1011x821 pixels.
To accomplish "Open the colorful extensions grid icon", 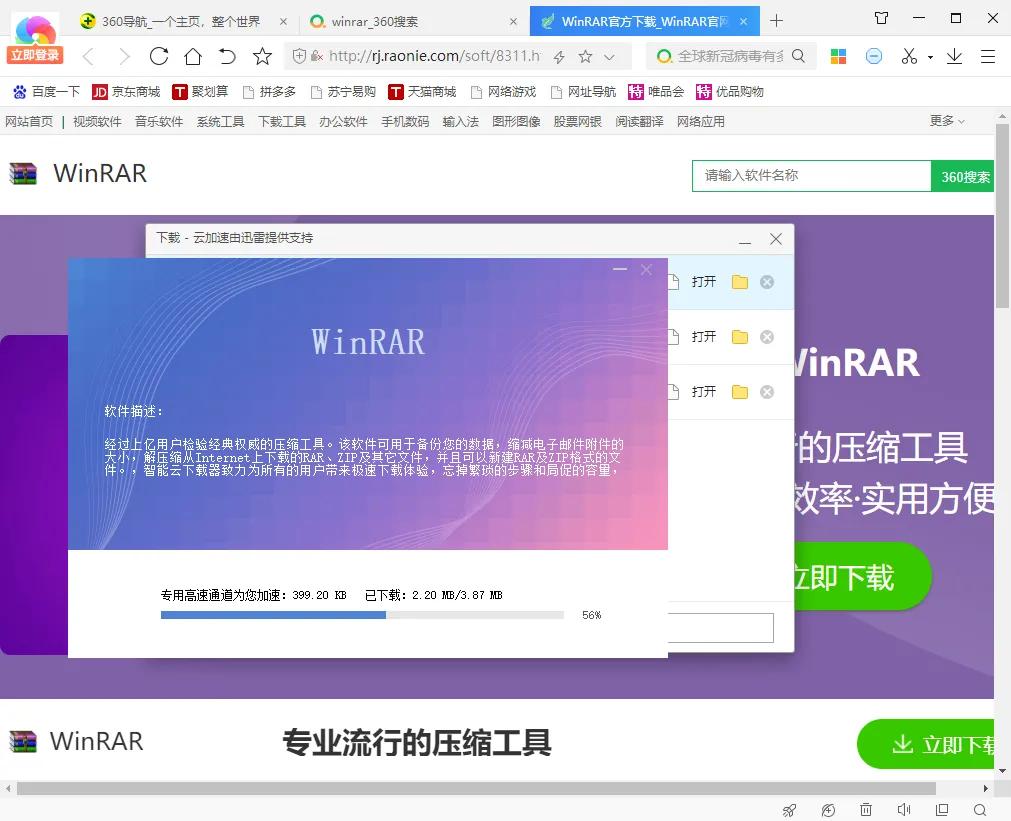I will point(838,57).
